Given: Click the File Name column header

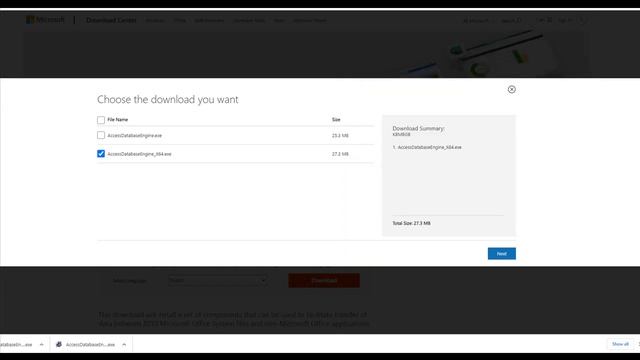Looking at the screenshot, I should tap(118, 120).
